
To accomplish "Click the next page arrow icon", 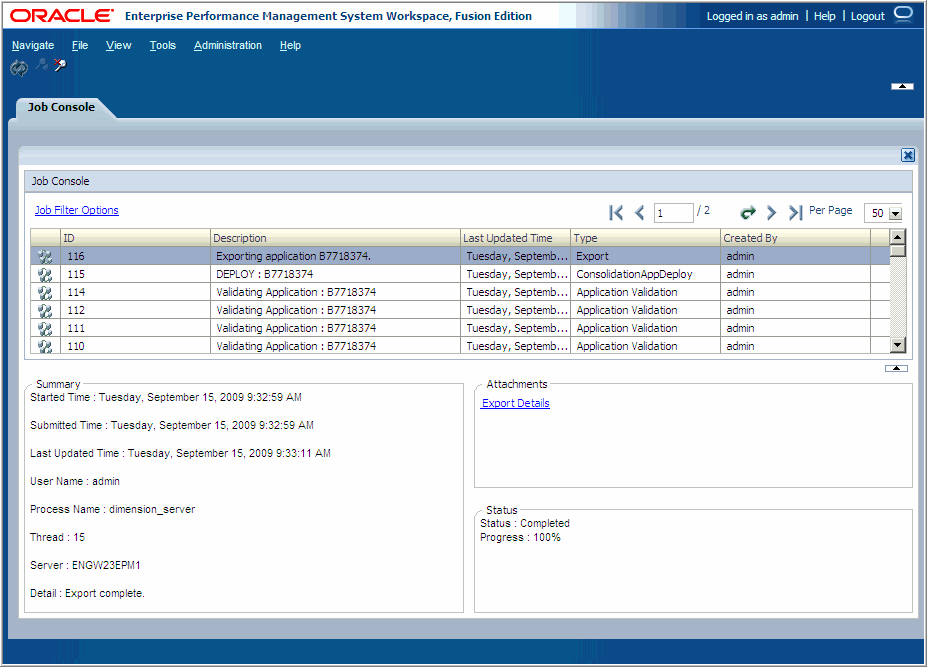I will click(x=771, y=212).
